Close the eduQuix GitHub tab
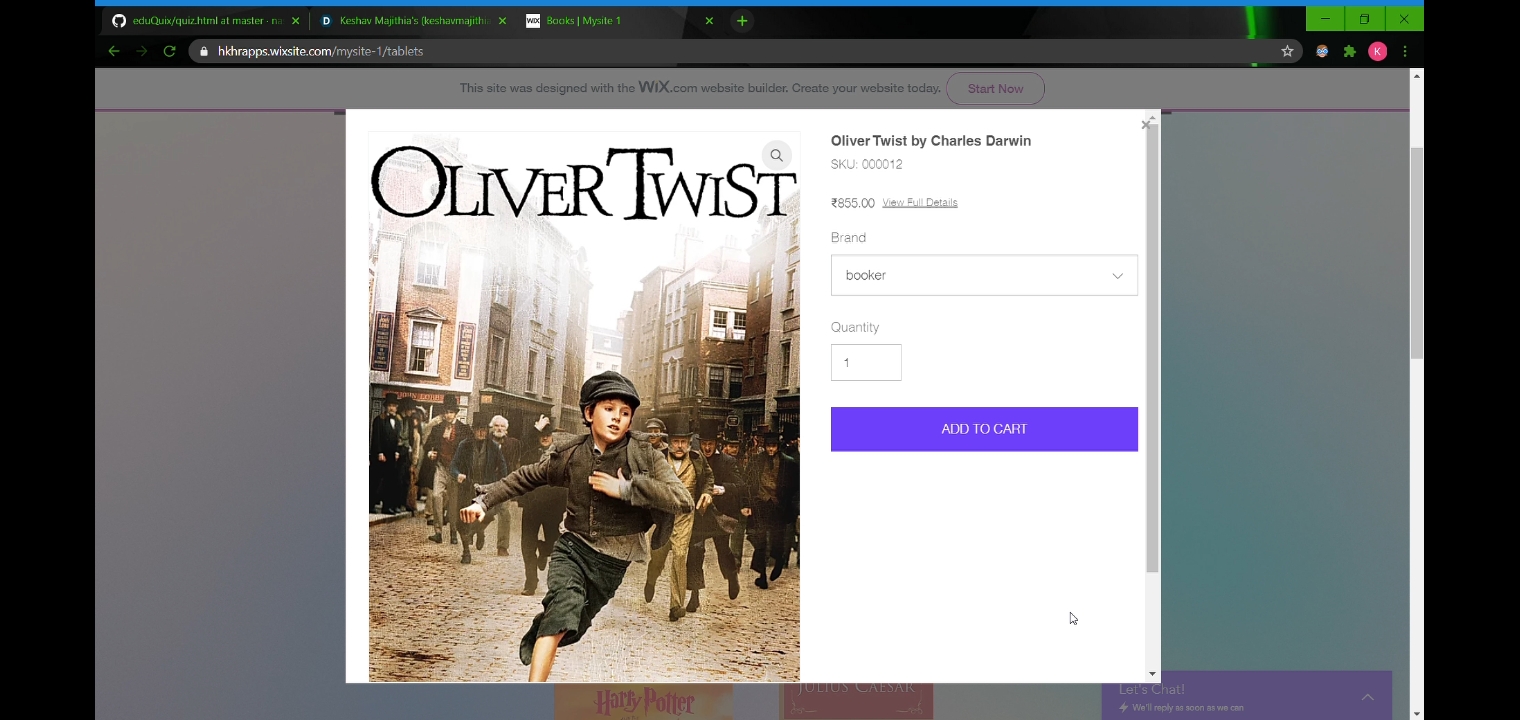Viewport: 1520px width, 720px height. 295,21
